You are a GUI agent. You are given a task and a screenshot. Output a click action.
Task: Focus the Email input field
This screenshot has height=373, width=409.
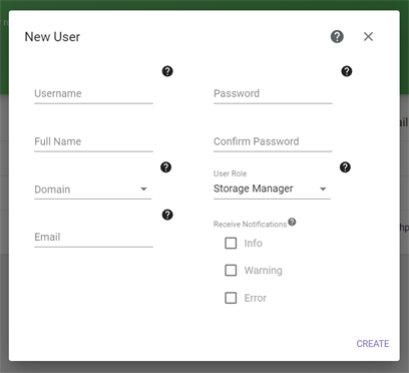coord(94,237)
